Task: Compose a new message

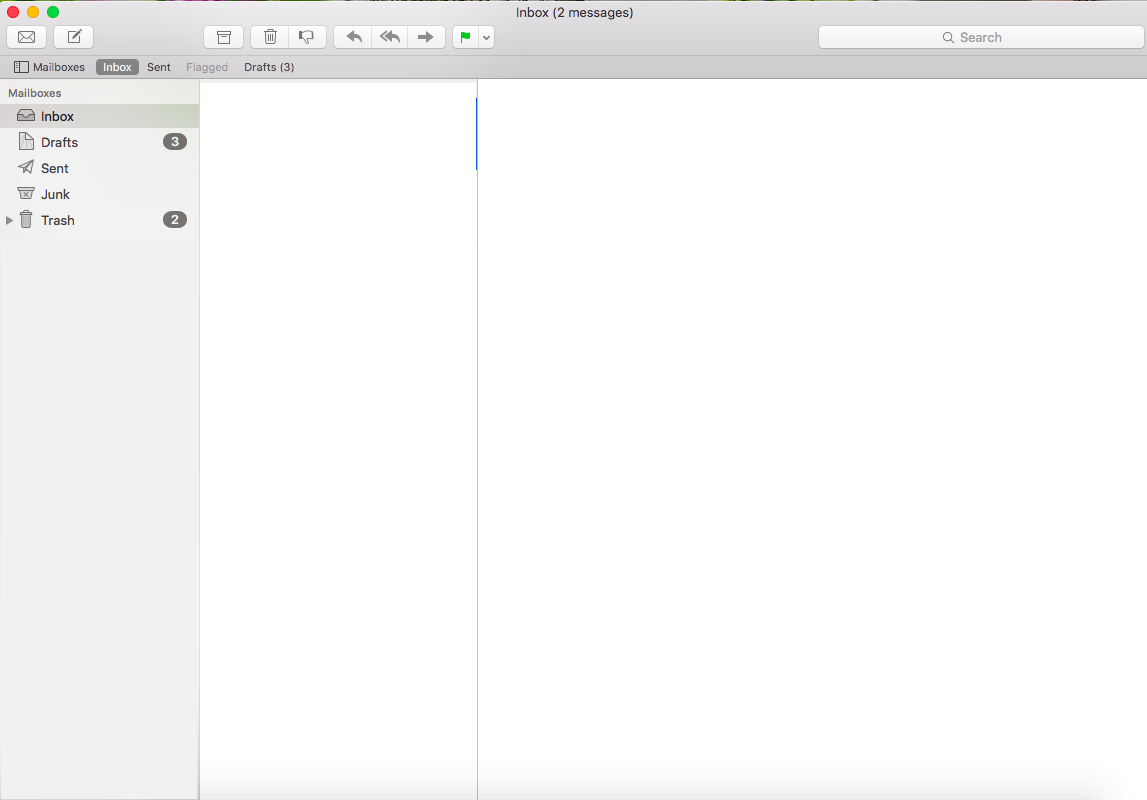Action: click(x=73, y=37)
